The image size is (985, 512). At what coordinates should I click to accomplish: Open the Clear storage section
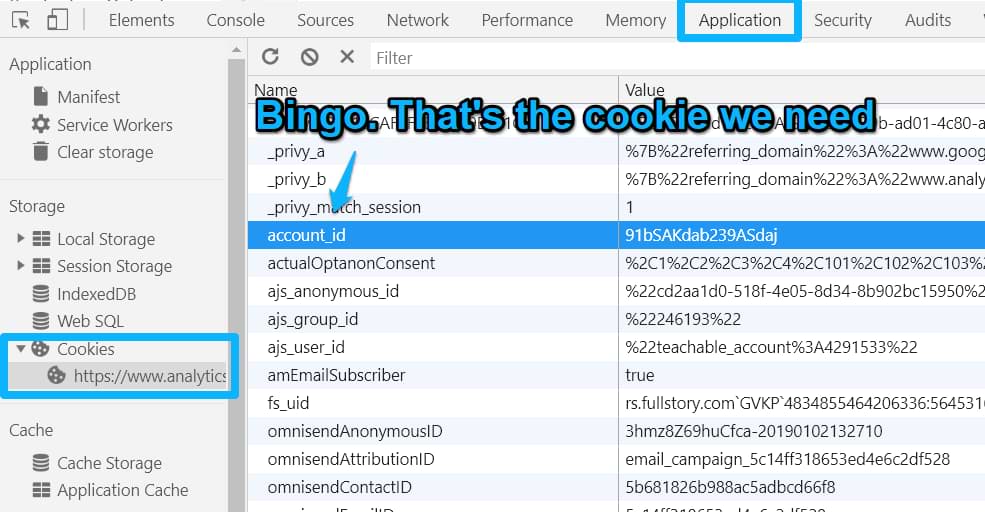(106, 152)
